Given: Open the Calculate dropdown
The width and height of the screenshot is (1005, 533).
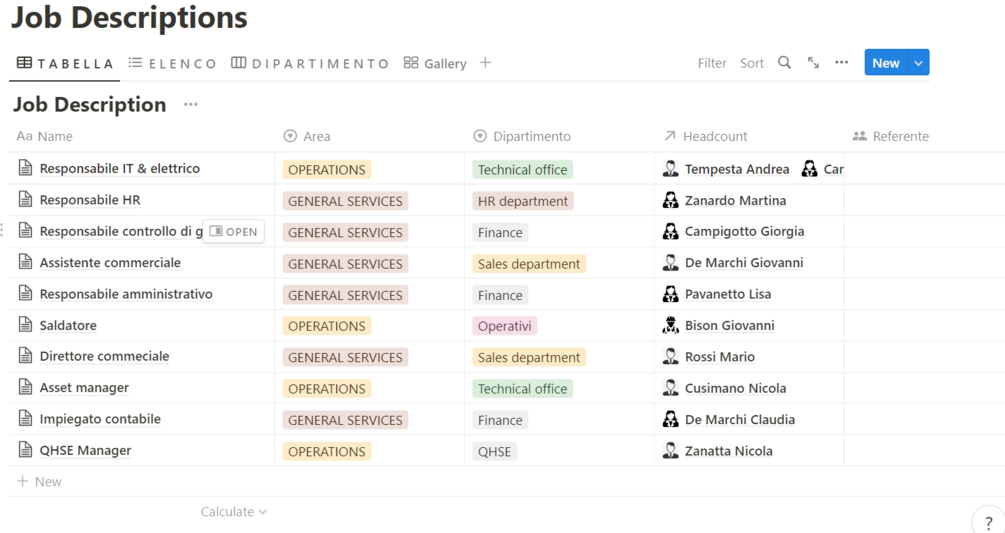Looking at the screenshot, I should pyautogui.click(x=234, y=512).
